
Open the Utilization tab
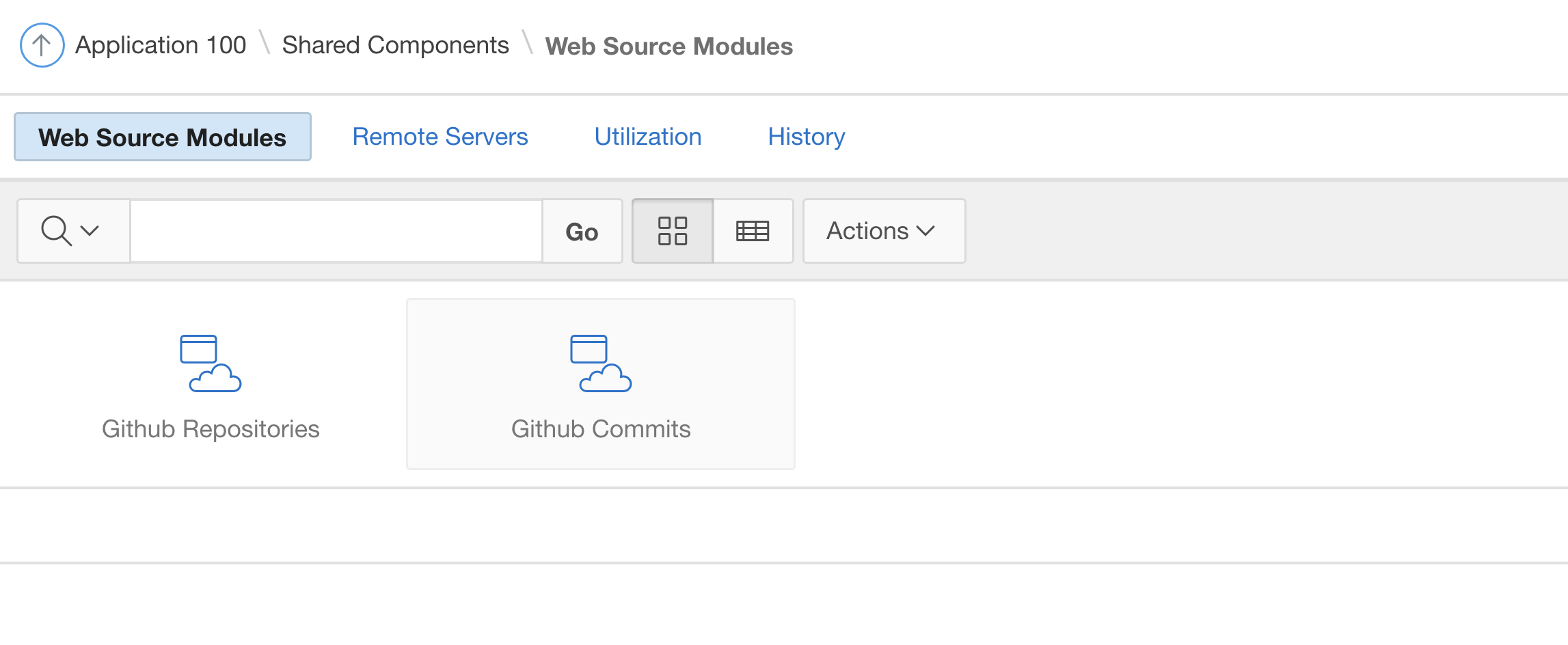pos(648,137)
